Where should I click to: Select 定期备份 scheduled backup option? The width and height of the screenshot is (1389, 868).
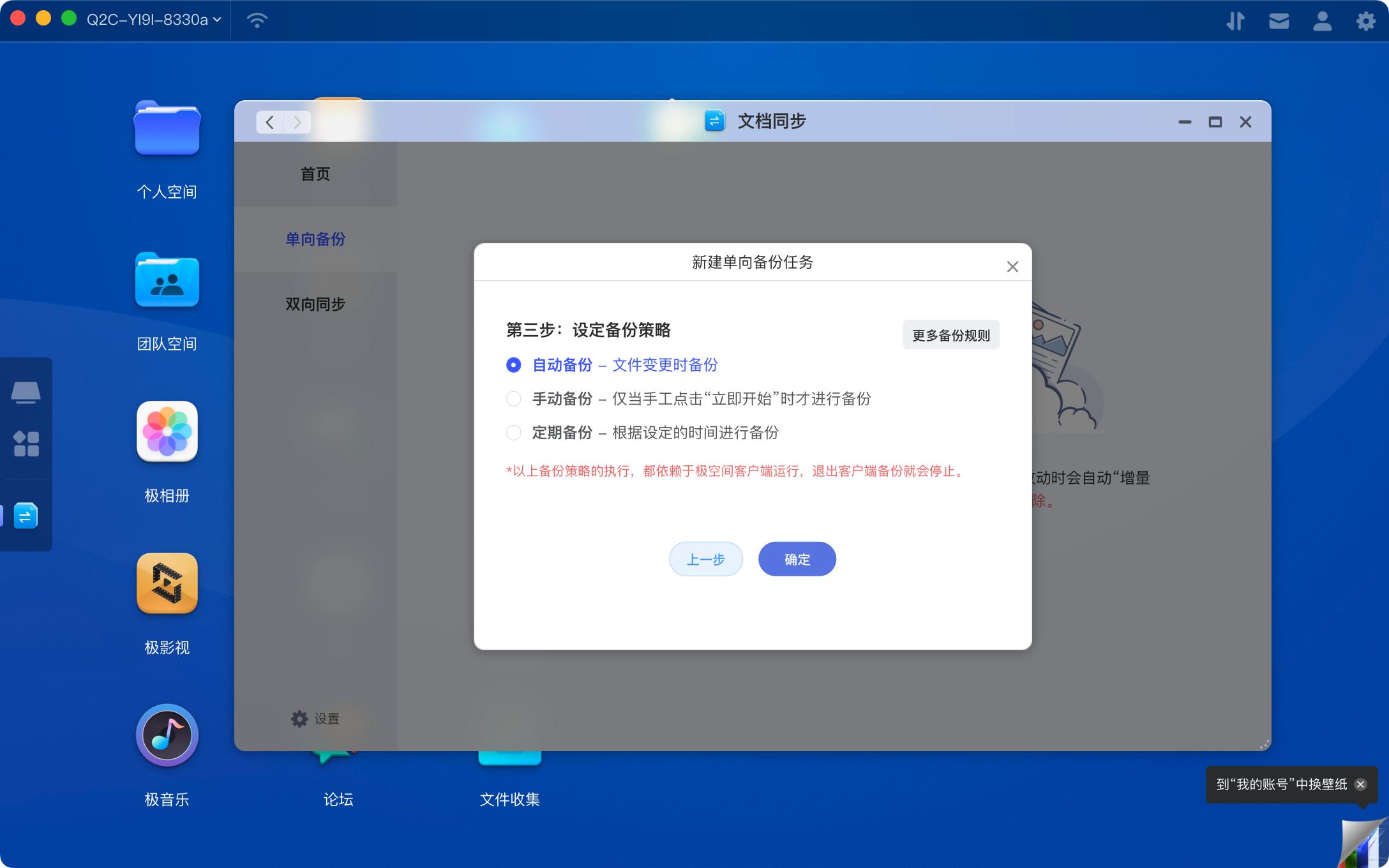514,432
